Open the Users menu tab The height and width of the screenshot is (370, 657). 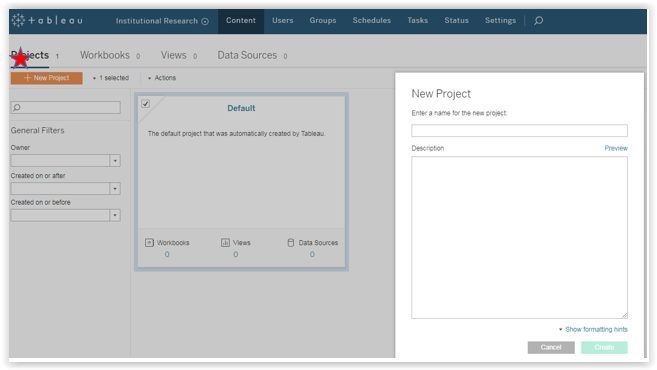tap(283, 21)
